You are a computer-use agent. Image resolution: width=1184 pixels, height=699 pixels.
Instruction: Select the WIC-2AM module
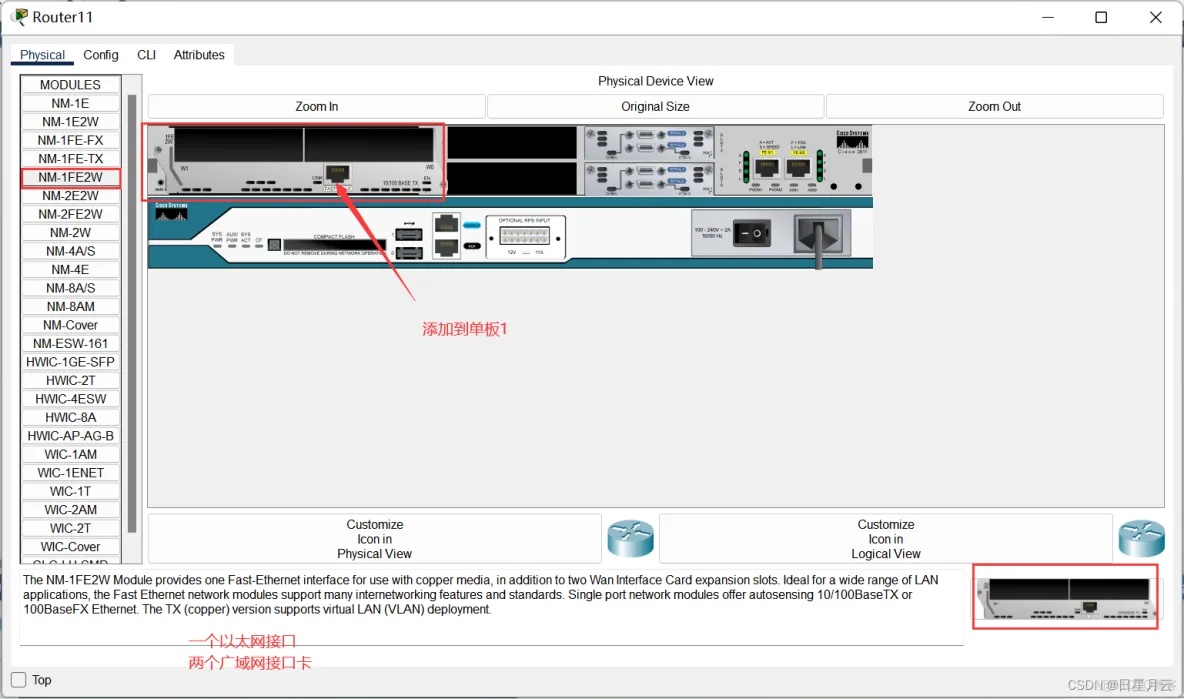[x=70, y=510]
